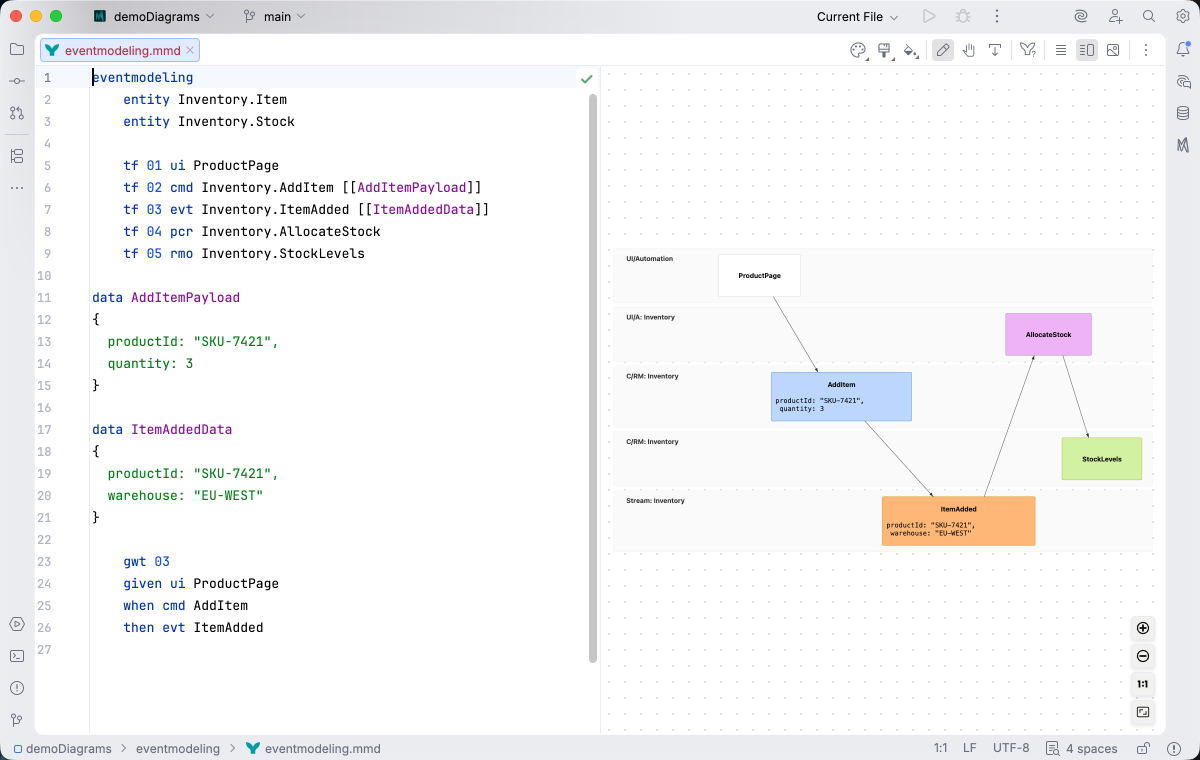The height and width of the screenshot is (760, 1200).
Task: Open the Current File run configuration dropdown
Action: coord(857,16)
